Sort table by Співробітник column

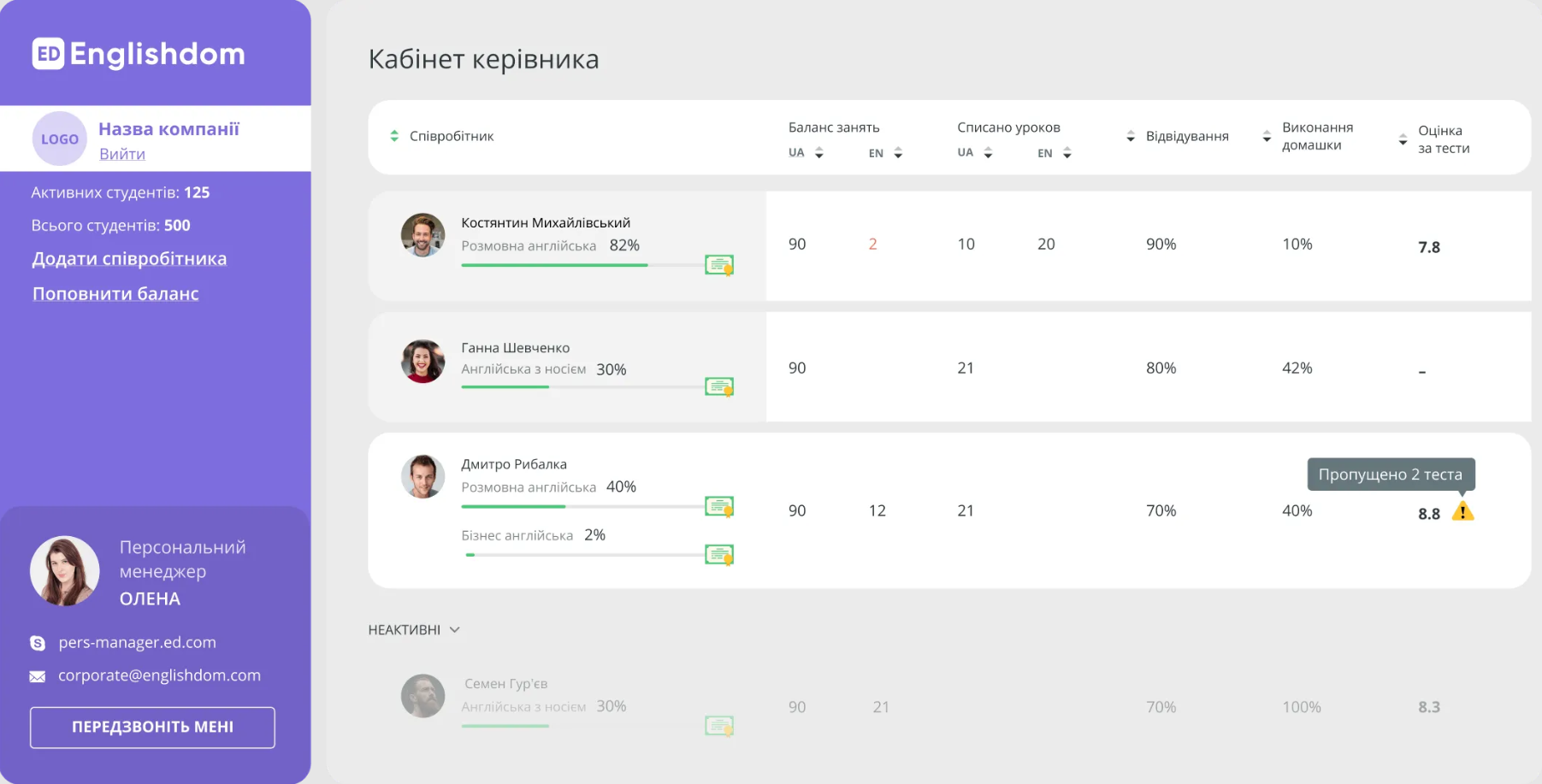[394, 136]
